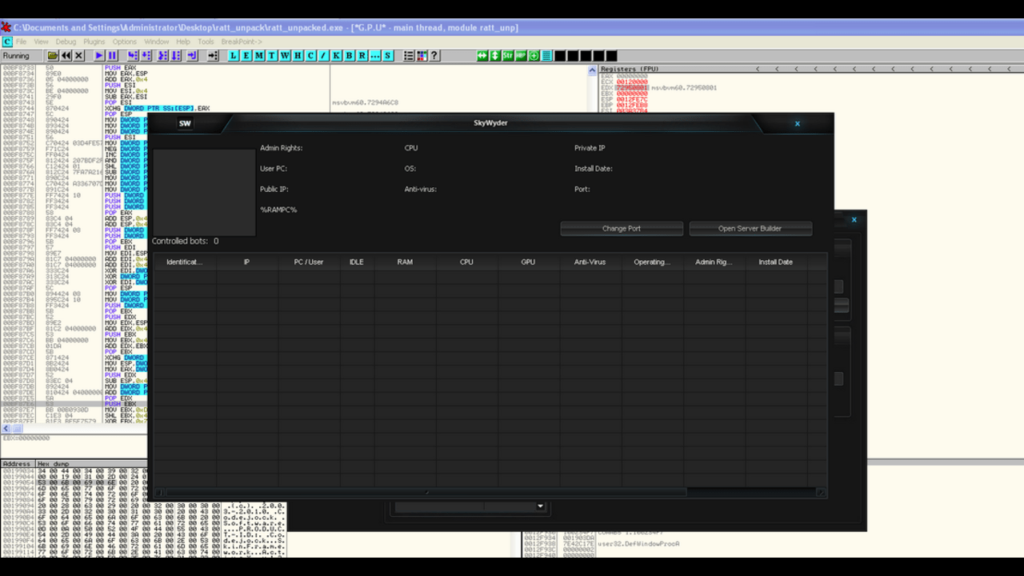
Task: Open the Debug menu
Action: (x=66, y=42)
